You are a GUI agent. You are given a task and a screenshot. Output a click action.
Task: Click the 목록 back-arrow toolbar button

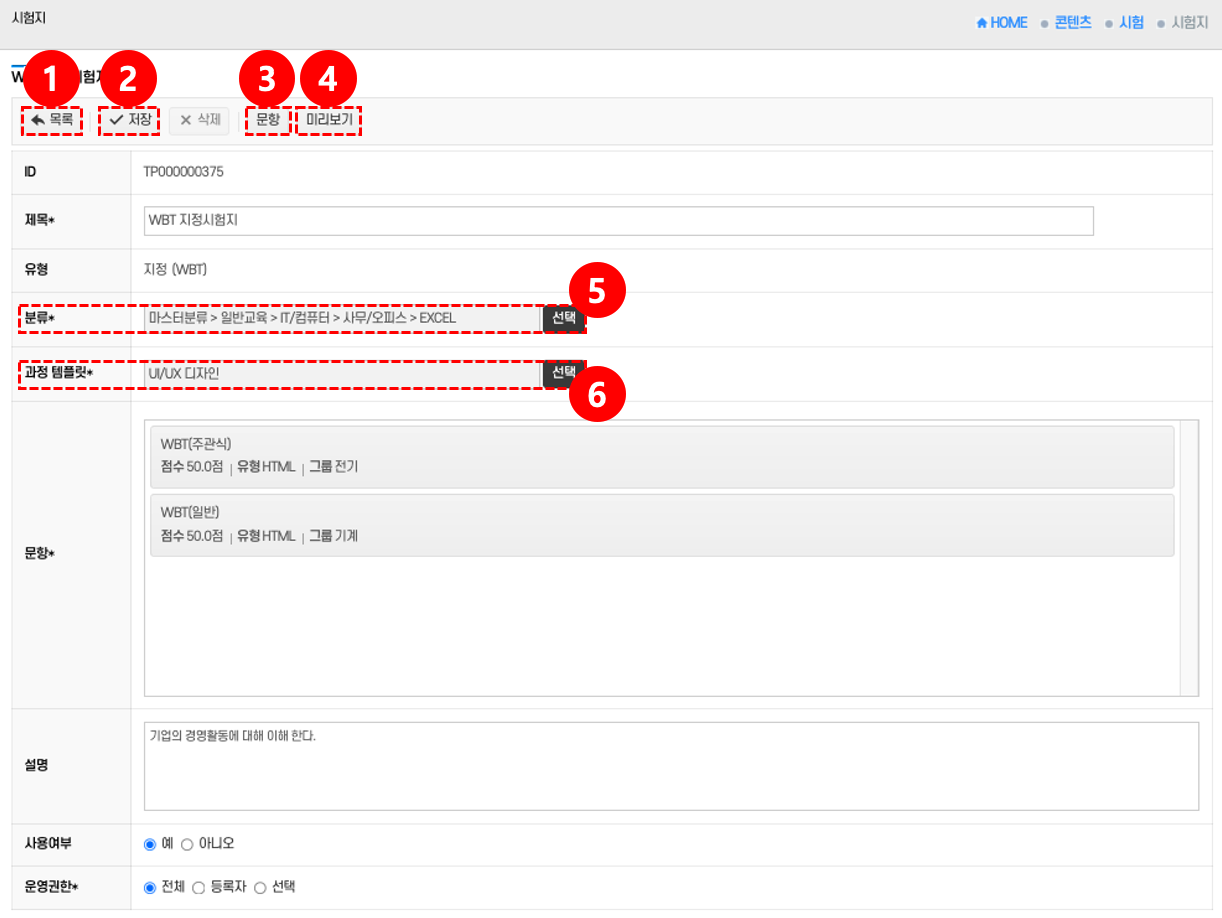(x=52, y=120)
